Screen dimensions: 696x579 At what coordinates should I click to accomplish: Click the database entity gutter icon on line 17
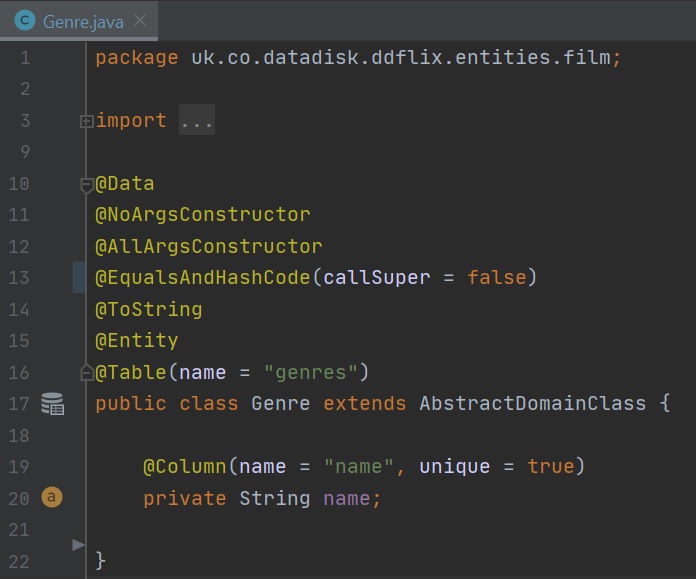pos(52,404)
